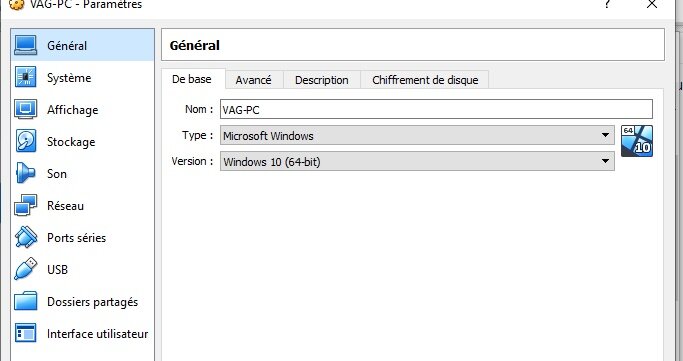The image size is (683, 361).
Task: Click the Windows 10 64-bit OS badge
Action: 637,141
